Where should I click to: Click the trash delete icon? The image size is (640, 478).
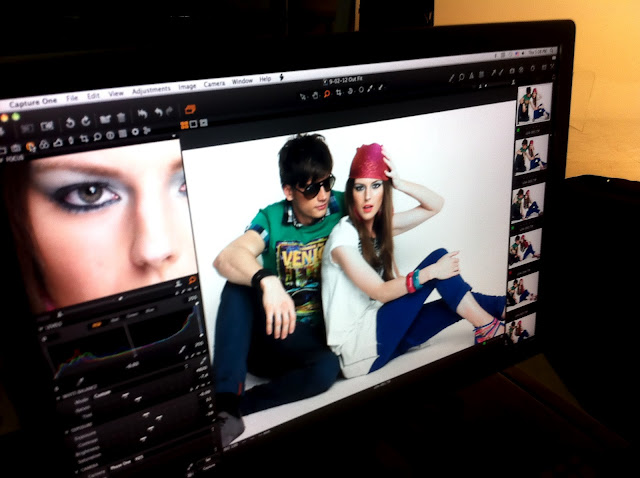(121, 118)
